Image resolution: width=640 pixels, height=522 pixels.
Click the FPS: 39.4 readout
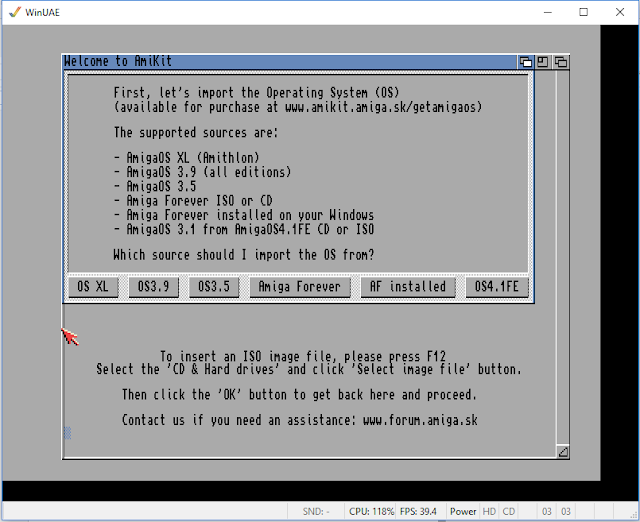pyautogui.click(x=418, y=511)
